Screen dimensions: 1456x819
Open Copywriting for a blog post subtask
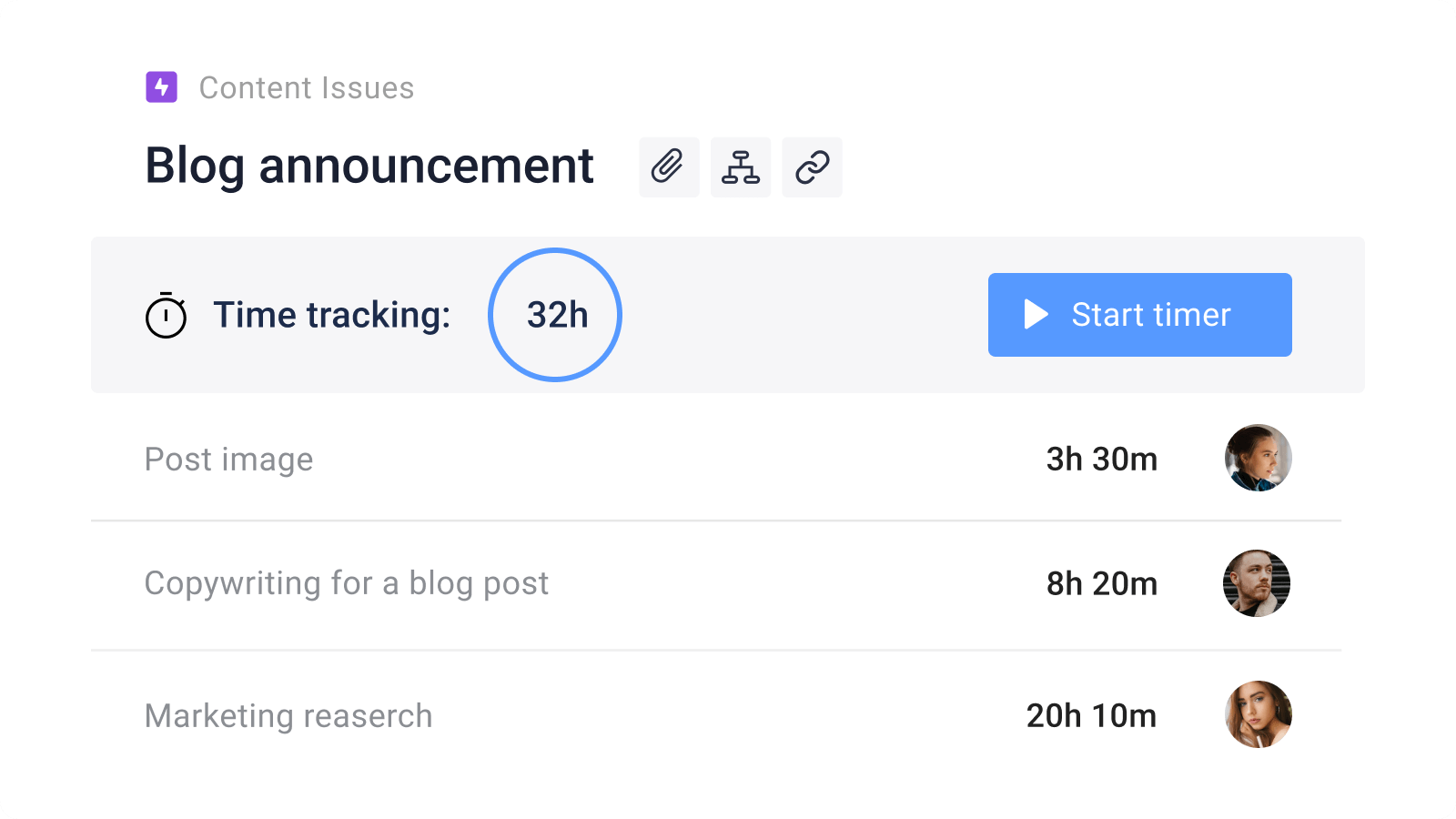click(x=346, y=583)
